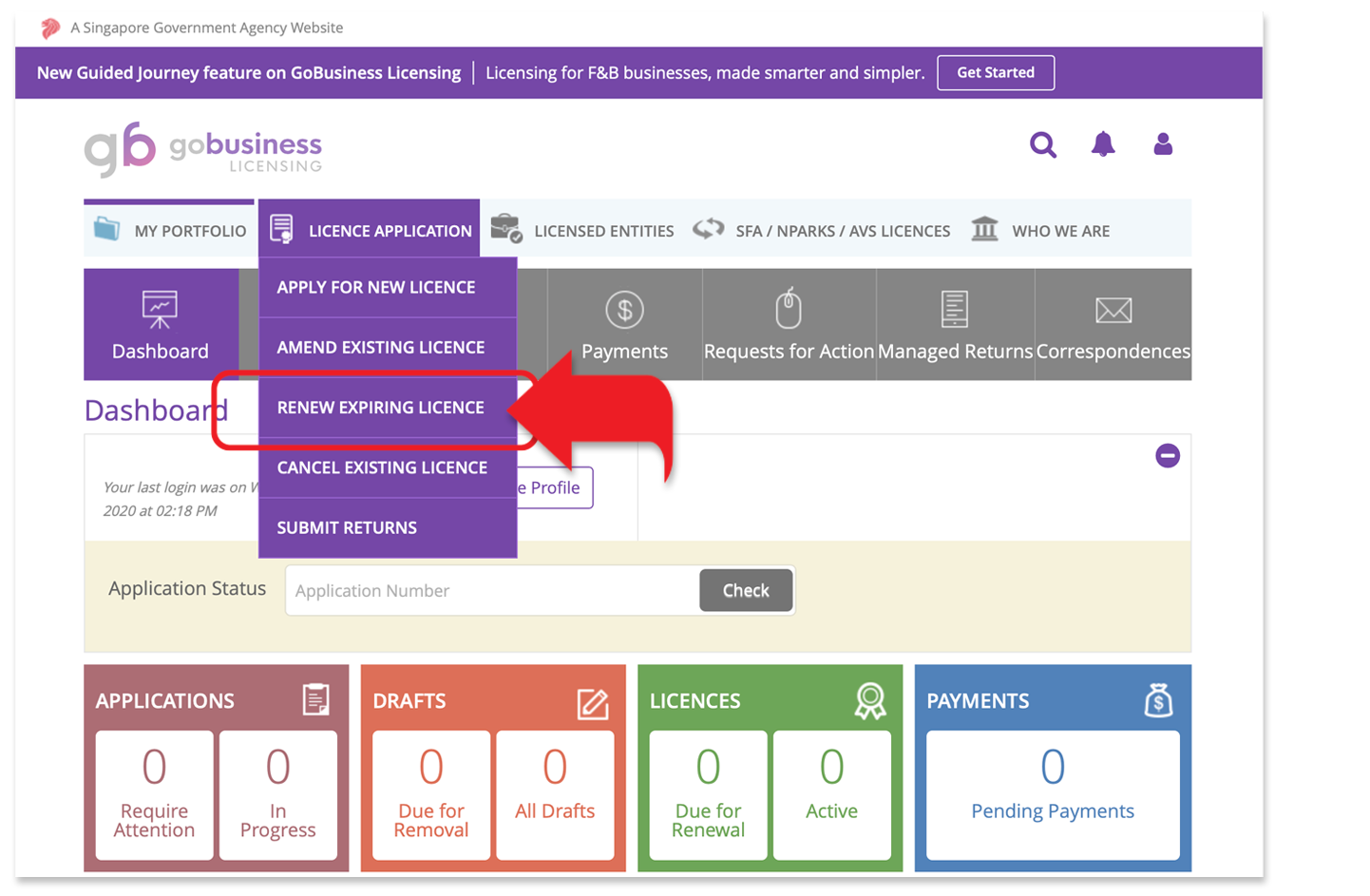Open SFA / NParks / AVS Licences menu
The width and height of the screenshot is (1370, 896).
pyautogui.click(x=822, y=230)
